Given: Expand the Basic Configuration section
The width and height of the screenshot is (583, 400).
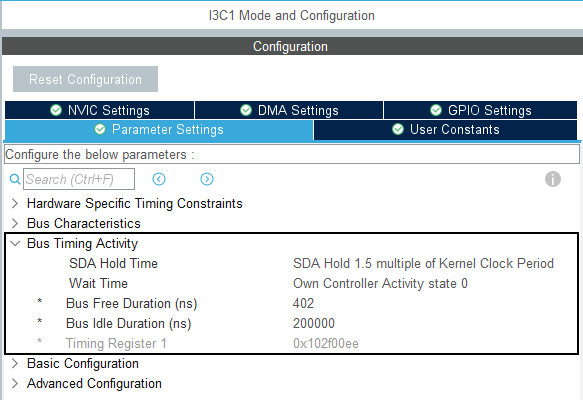Looking at the screenshot, I should (x=15, y=364).
